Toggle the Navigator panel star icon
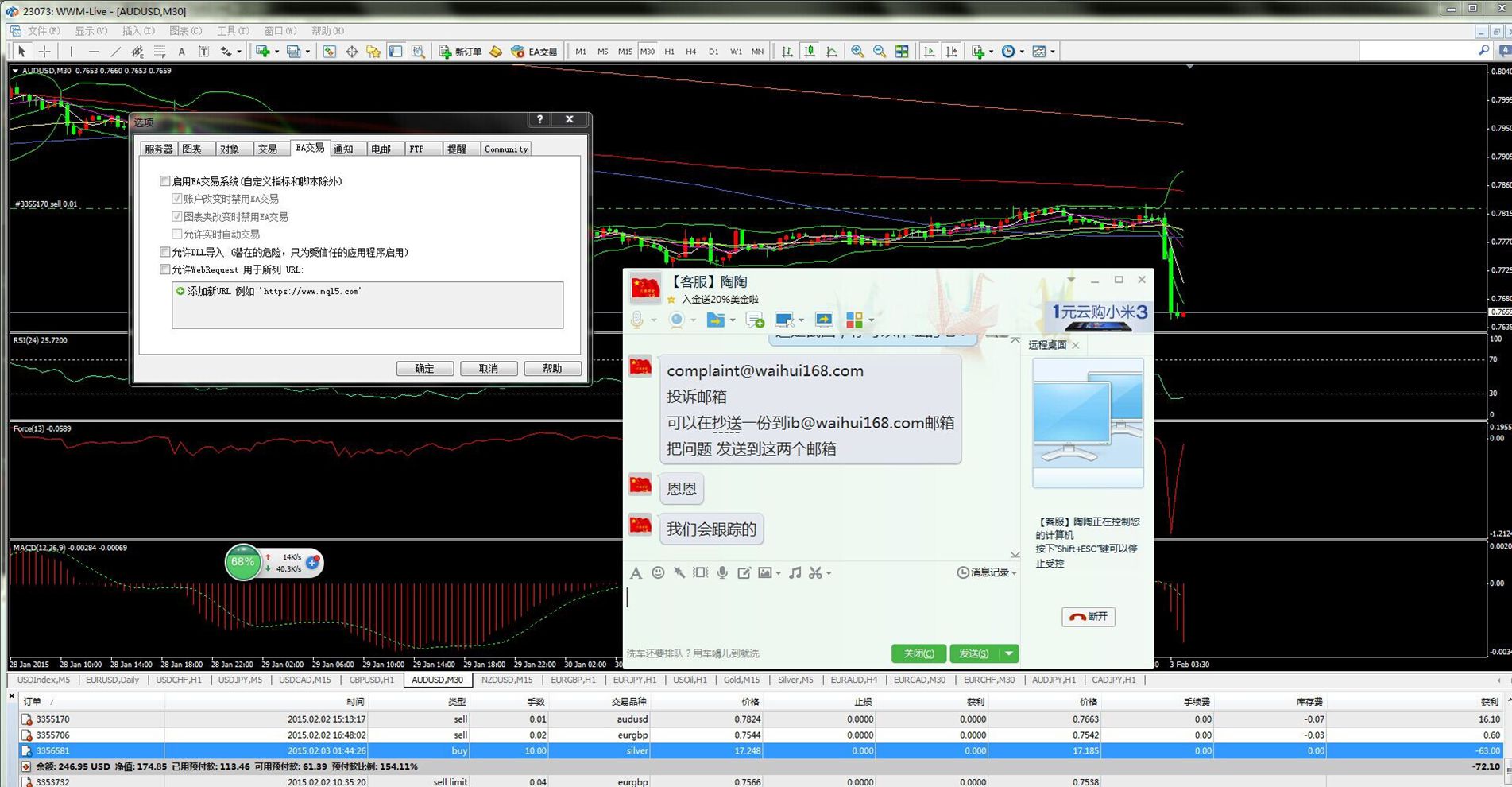The width and height of the screenshot is (1512, 787). tap(373, 52)
